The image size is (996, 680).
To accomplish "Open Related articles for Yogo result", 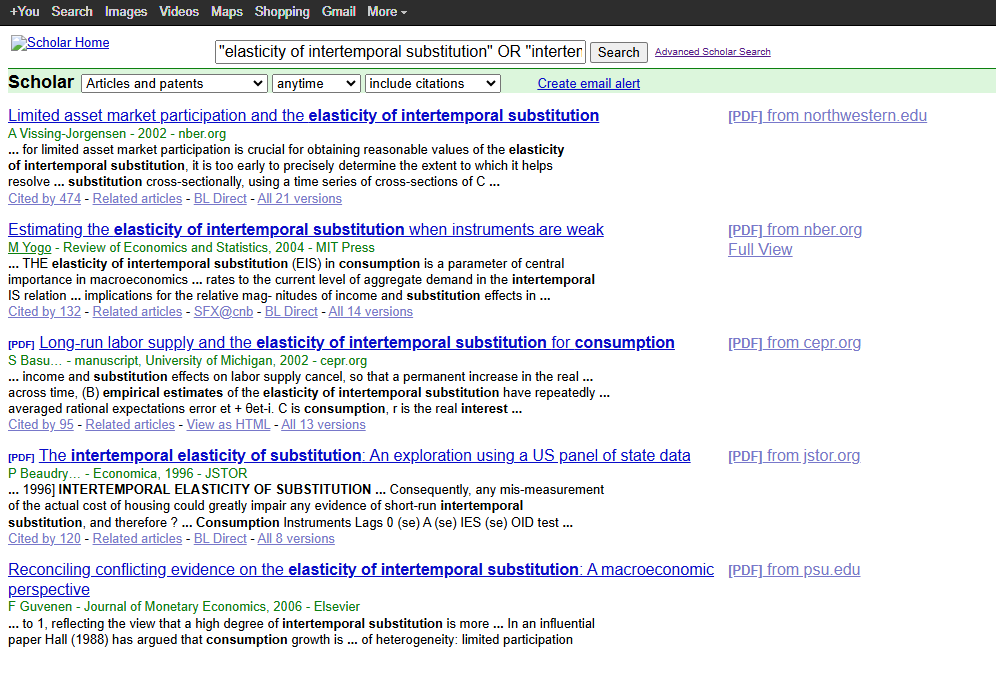I will click(x=137, y=311).
